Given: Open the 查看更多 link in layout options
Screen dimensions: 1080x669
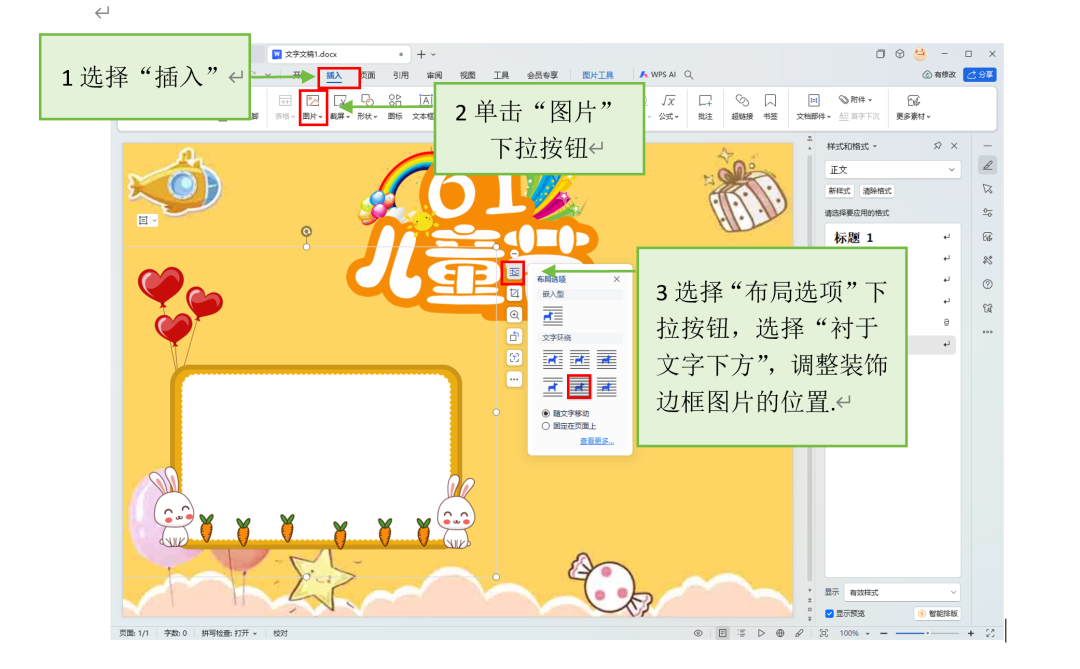Looking at the screenshot, I should pyautogui.click(x=596, y=441).
